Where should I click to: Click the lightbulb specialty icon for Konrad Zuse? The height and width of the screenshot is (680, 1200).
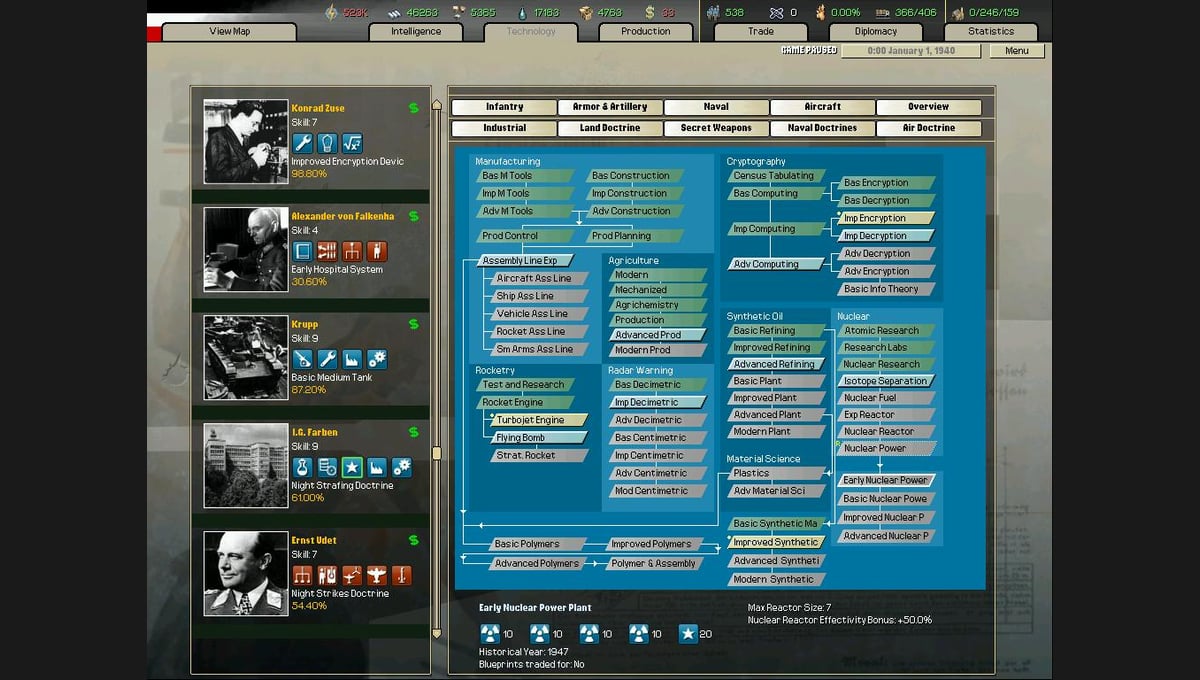click(327, 143)
